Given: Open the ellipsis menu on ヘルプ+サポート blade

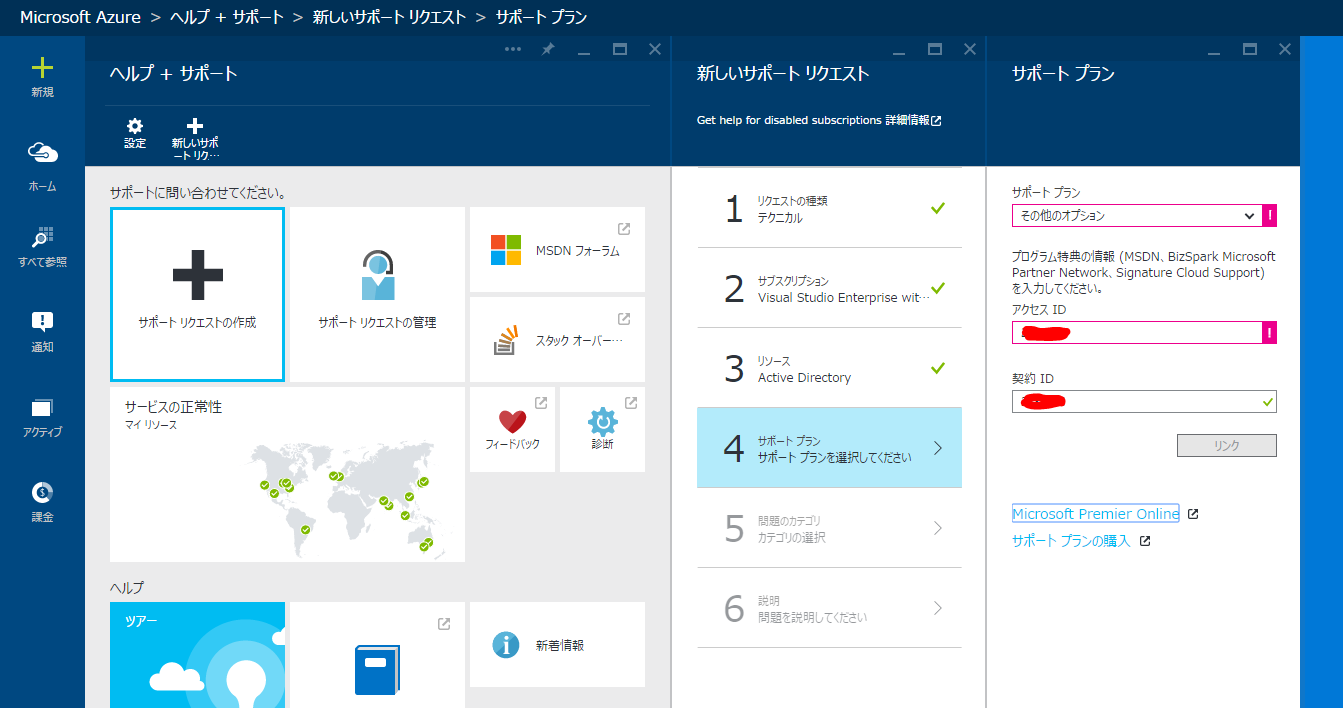Looking at the screenshot, I should point(513,49).
